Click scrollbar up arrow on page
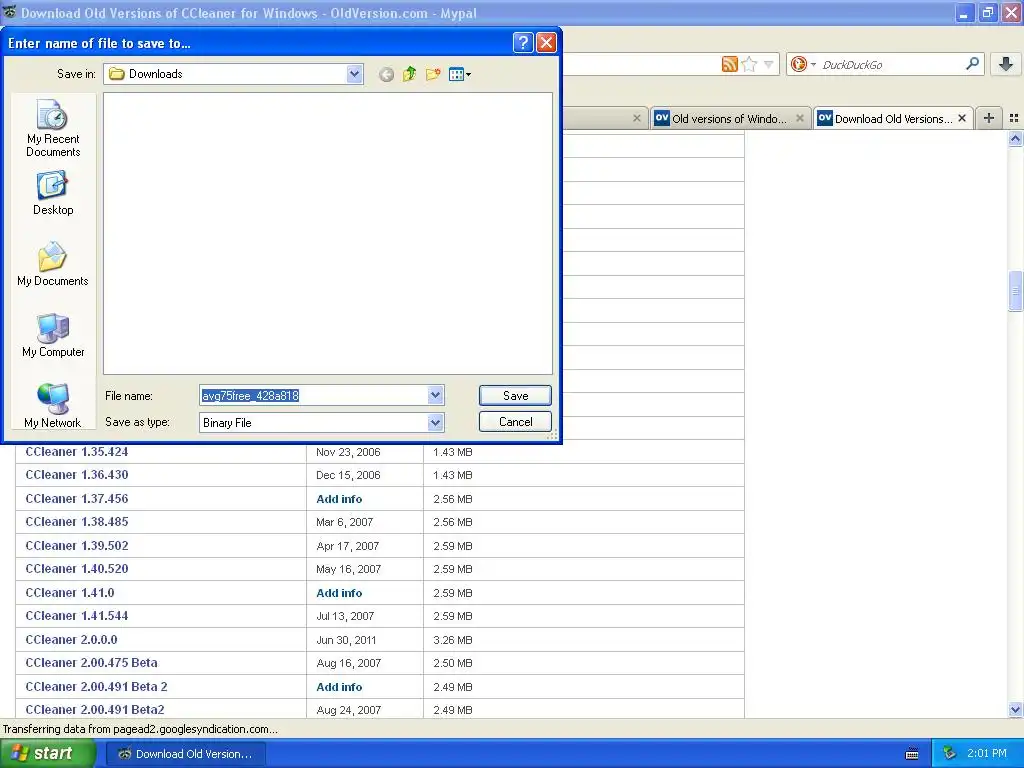The height and width of the screenshot is (768, 1024). (1015, 138)
